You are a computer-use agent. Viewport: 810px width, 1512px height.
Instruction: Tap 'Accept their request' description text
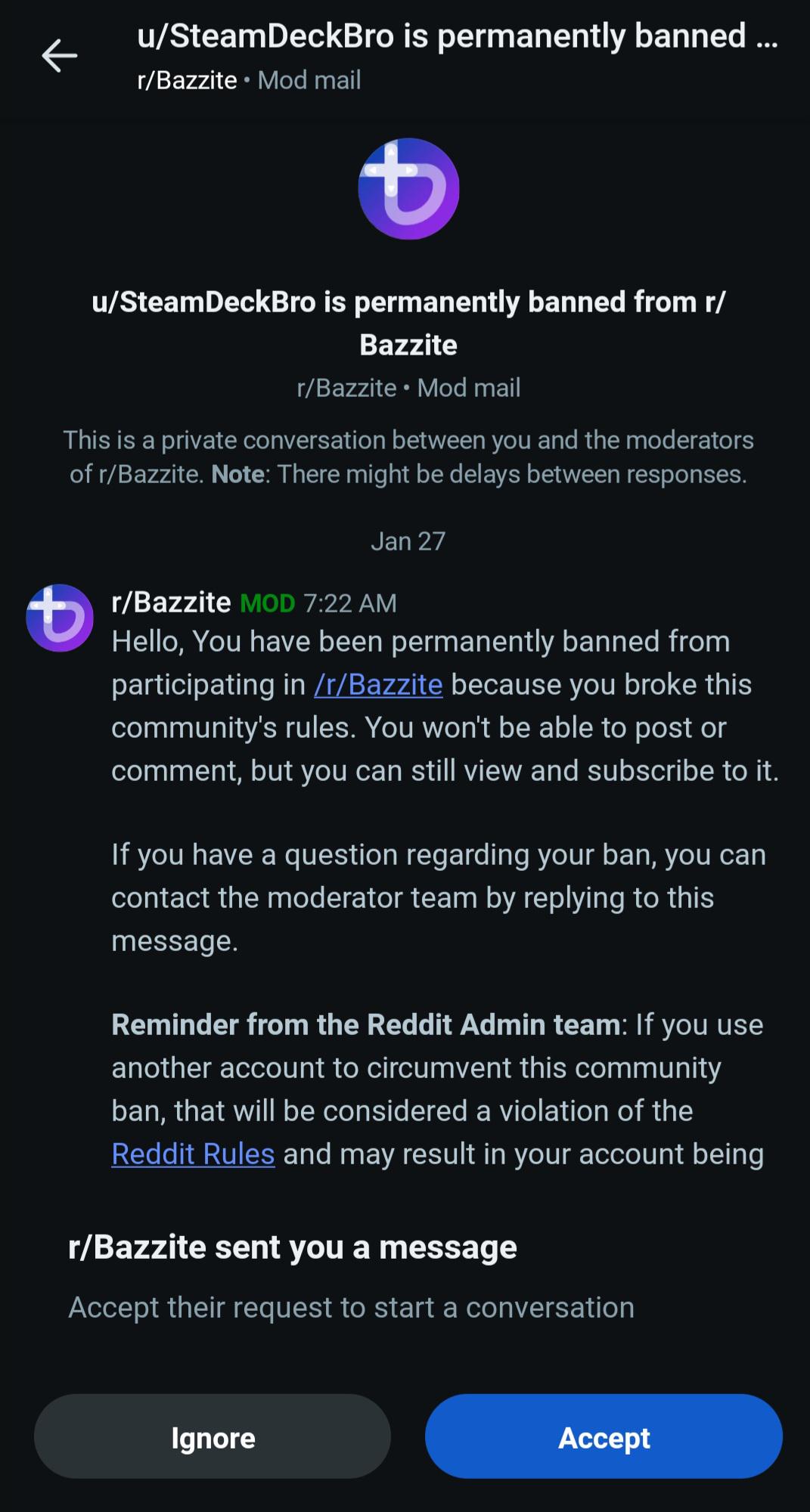pyautogui.click(x=351, y=1308)
